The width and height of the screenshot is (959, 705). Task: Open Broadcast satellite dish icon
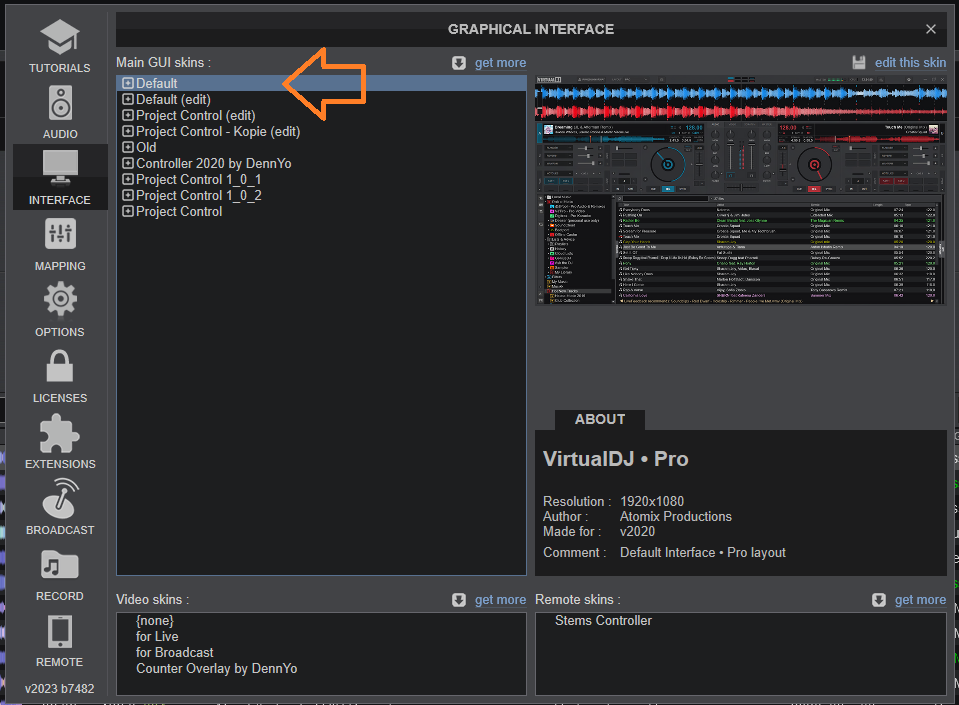[x=60, y=498]
